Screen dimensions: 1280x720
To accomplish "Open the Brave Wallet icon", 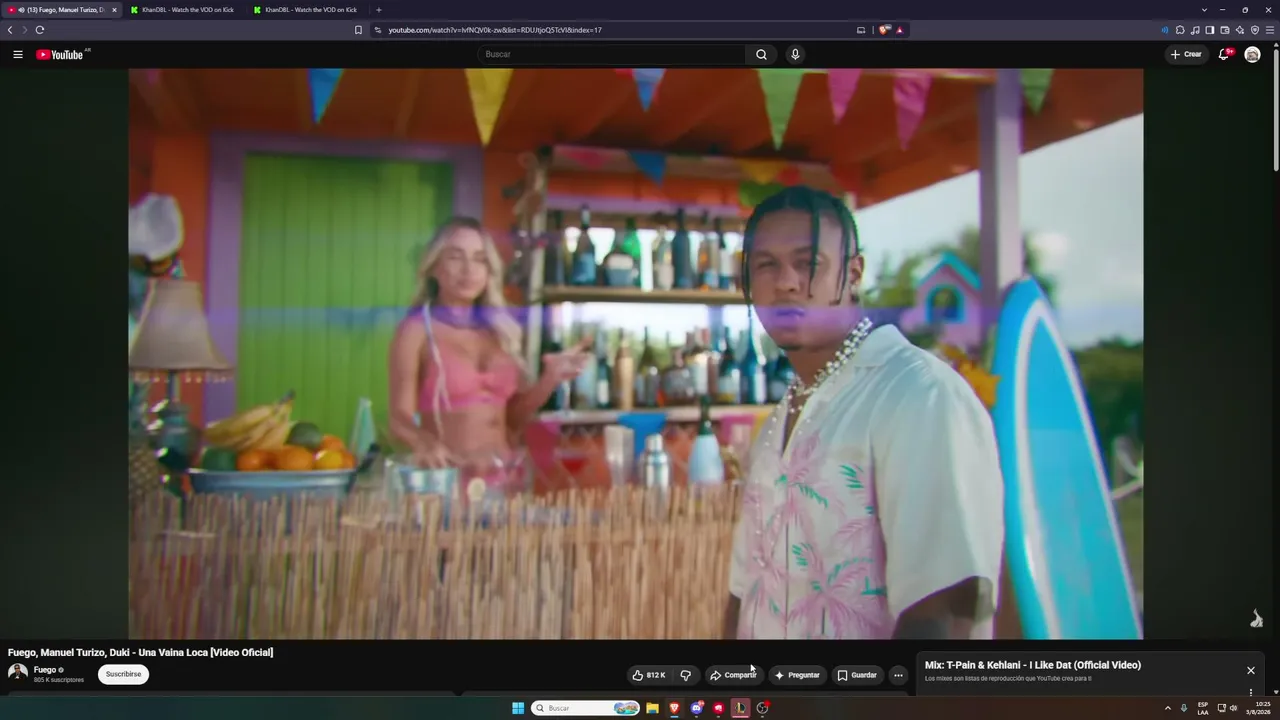I will coord(1225,30).
